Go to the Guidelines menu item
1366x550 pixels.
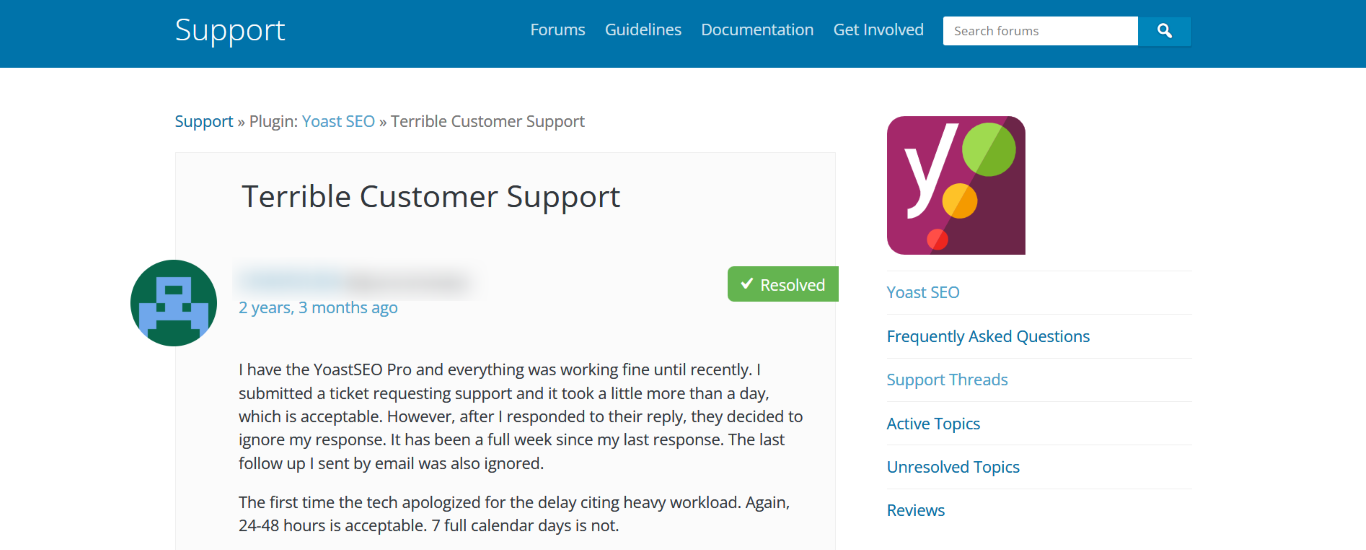tap(643, 30)
